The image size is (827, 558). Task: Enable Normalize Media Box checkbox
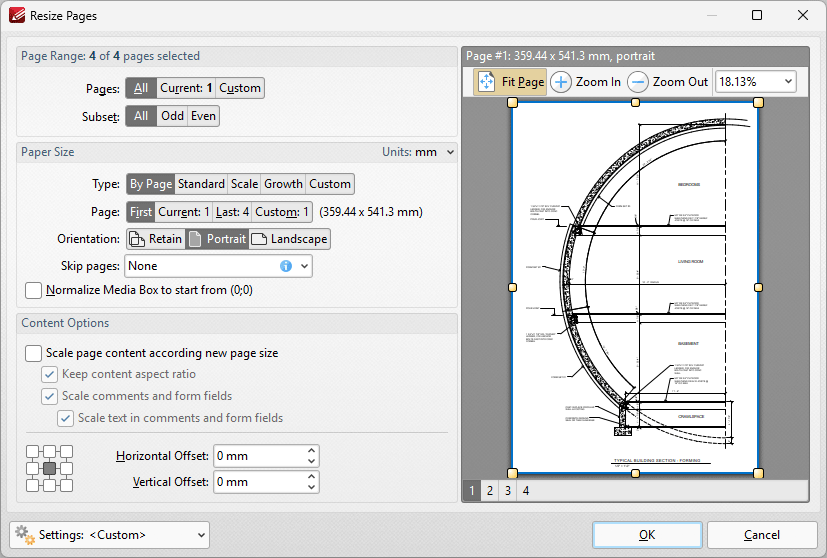[33, 290]
